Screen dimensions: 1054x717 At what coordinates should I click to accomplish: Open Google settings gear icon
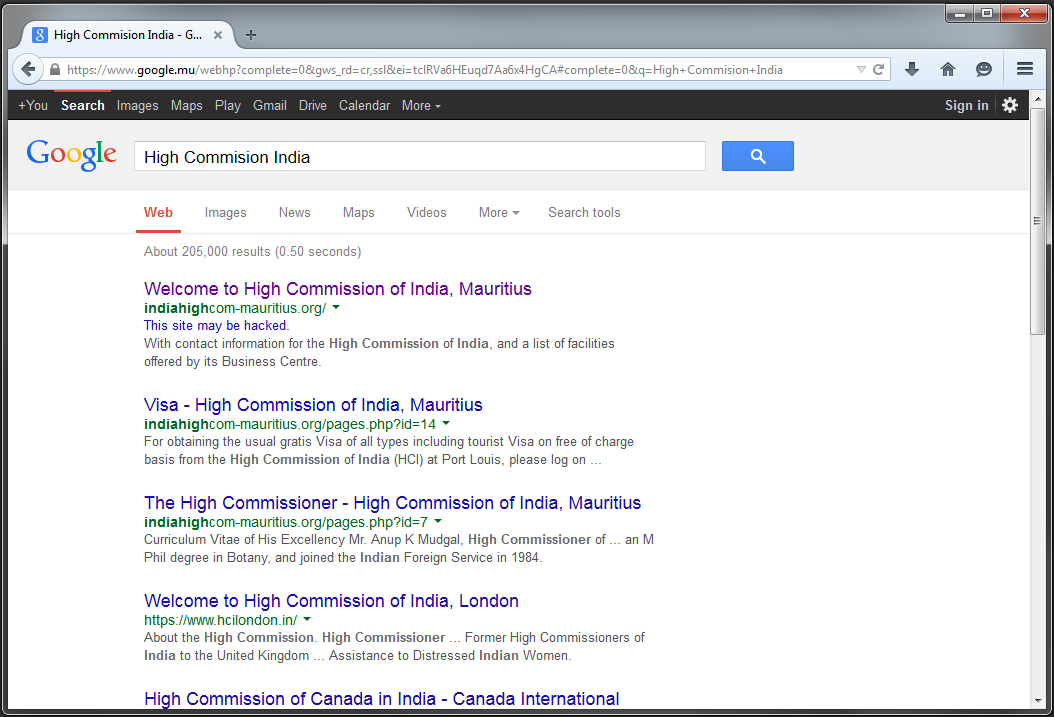coord(1010,105)
